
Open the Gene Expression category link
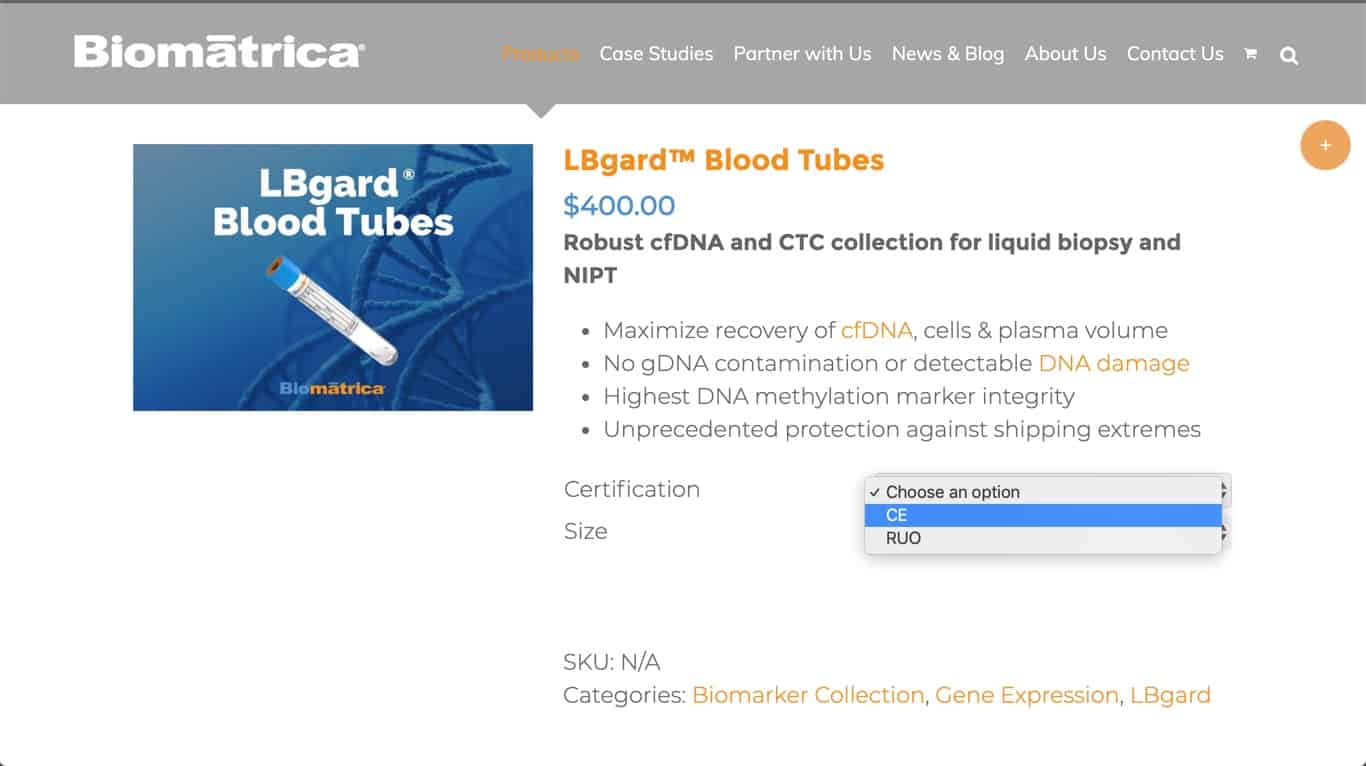tap(1027, 695)
